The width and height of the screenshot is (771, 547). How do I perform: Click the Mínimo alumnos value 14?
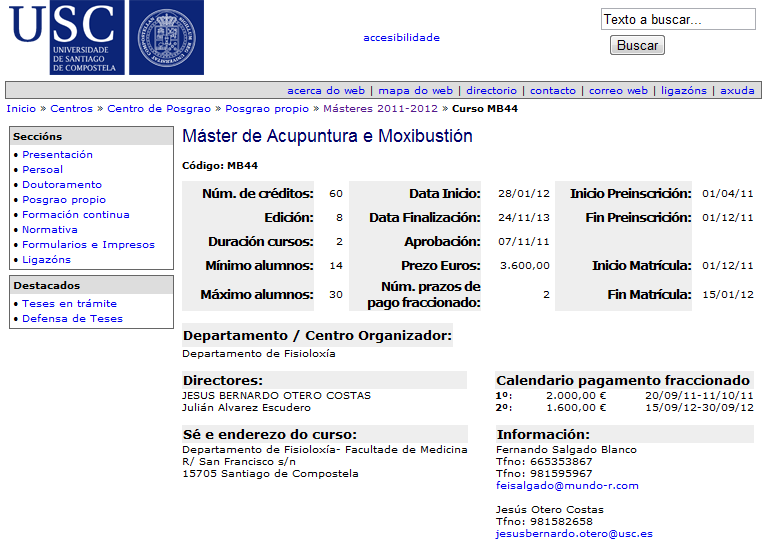click(x=336, y=266)
